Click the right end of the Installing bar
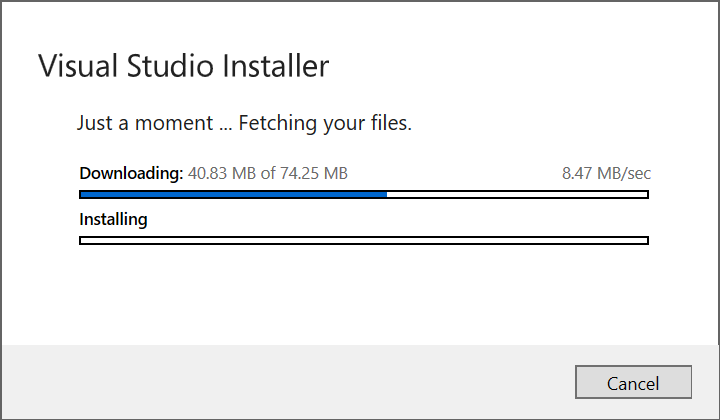 pos(643,240)
